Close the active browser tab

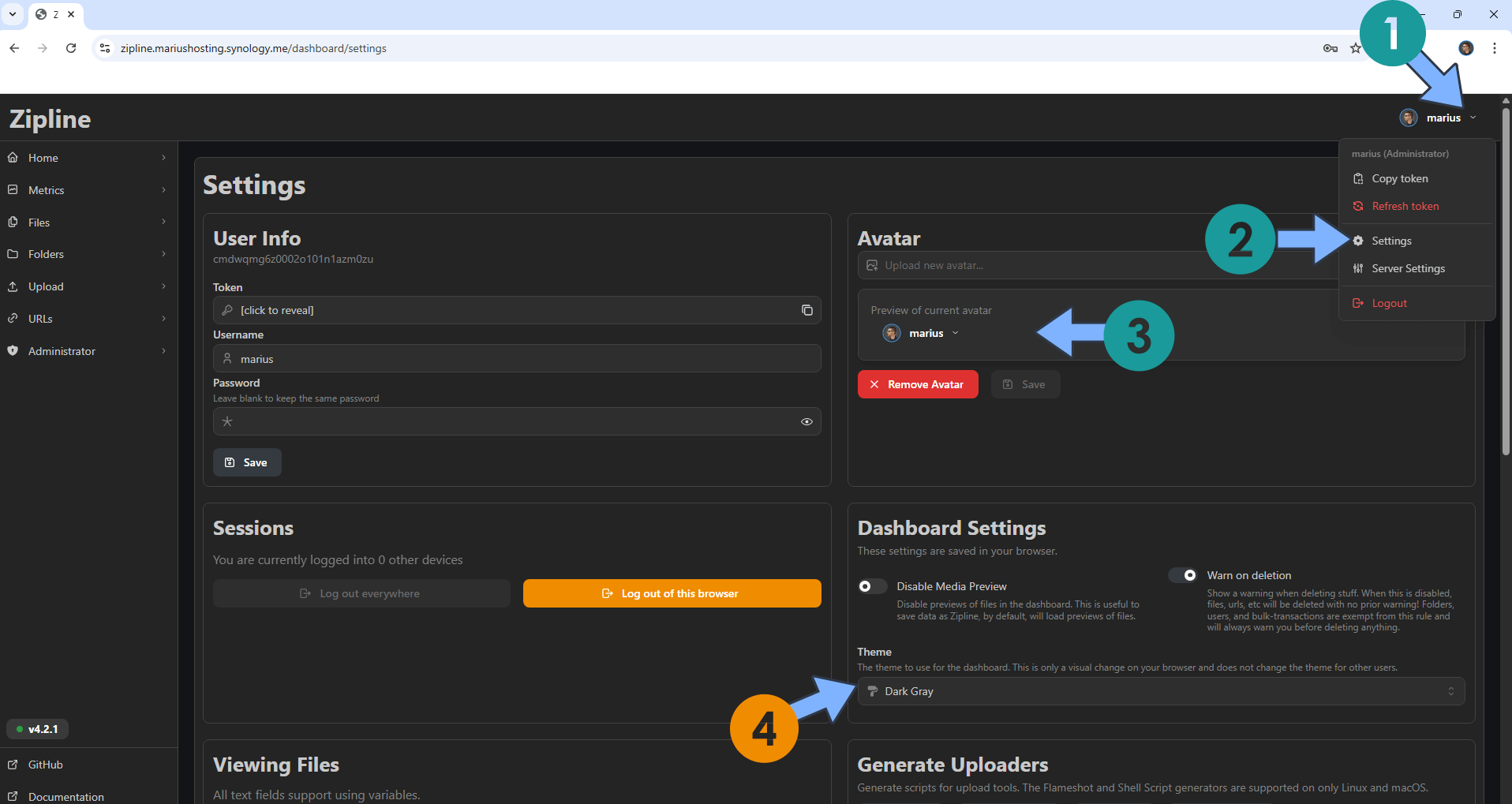tap(71, 14)
